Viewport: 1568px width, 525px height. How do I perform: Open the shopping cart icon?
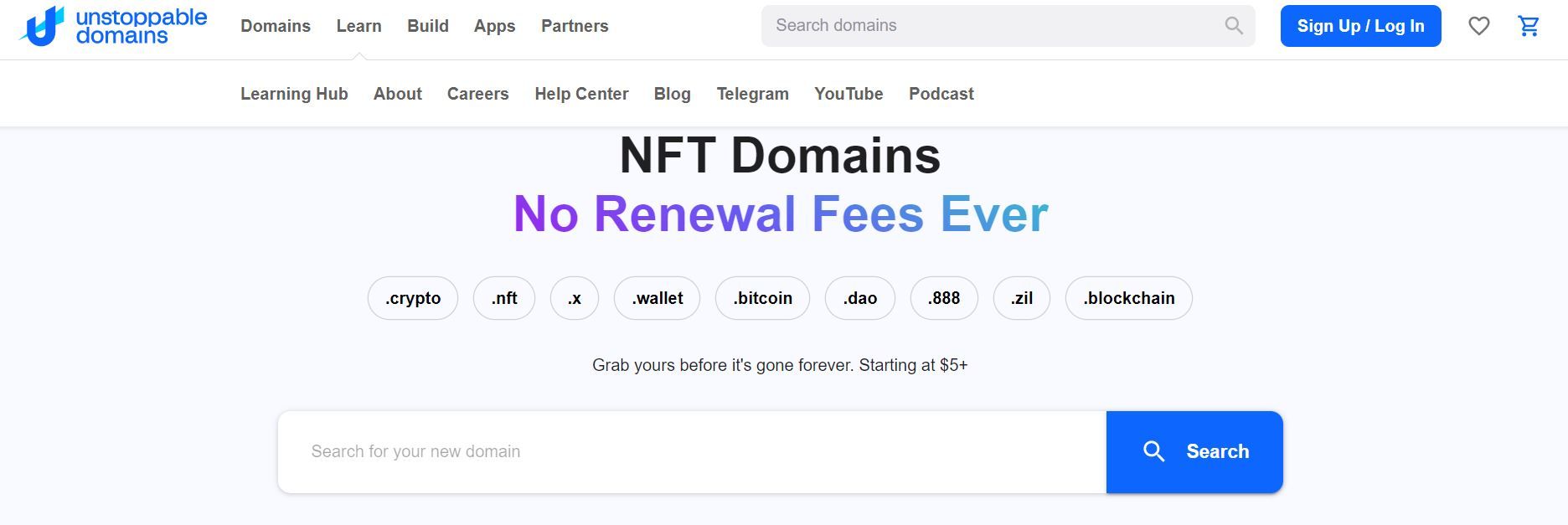coord(1529,26)
